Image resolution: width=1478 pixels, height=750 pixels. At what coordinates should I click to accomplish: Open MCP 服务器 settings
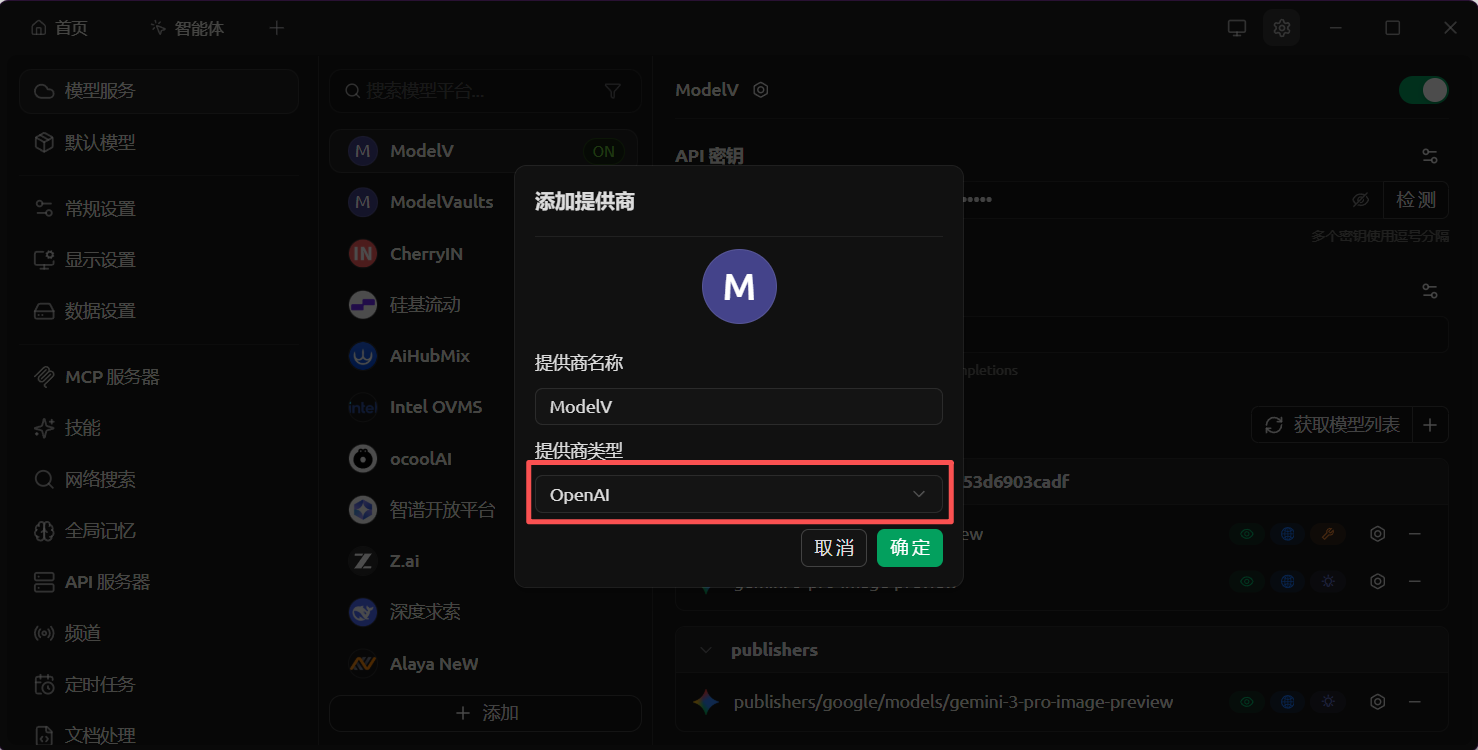[159, 377]
